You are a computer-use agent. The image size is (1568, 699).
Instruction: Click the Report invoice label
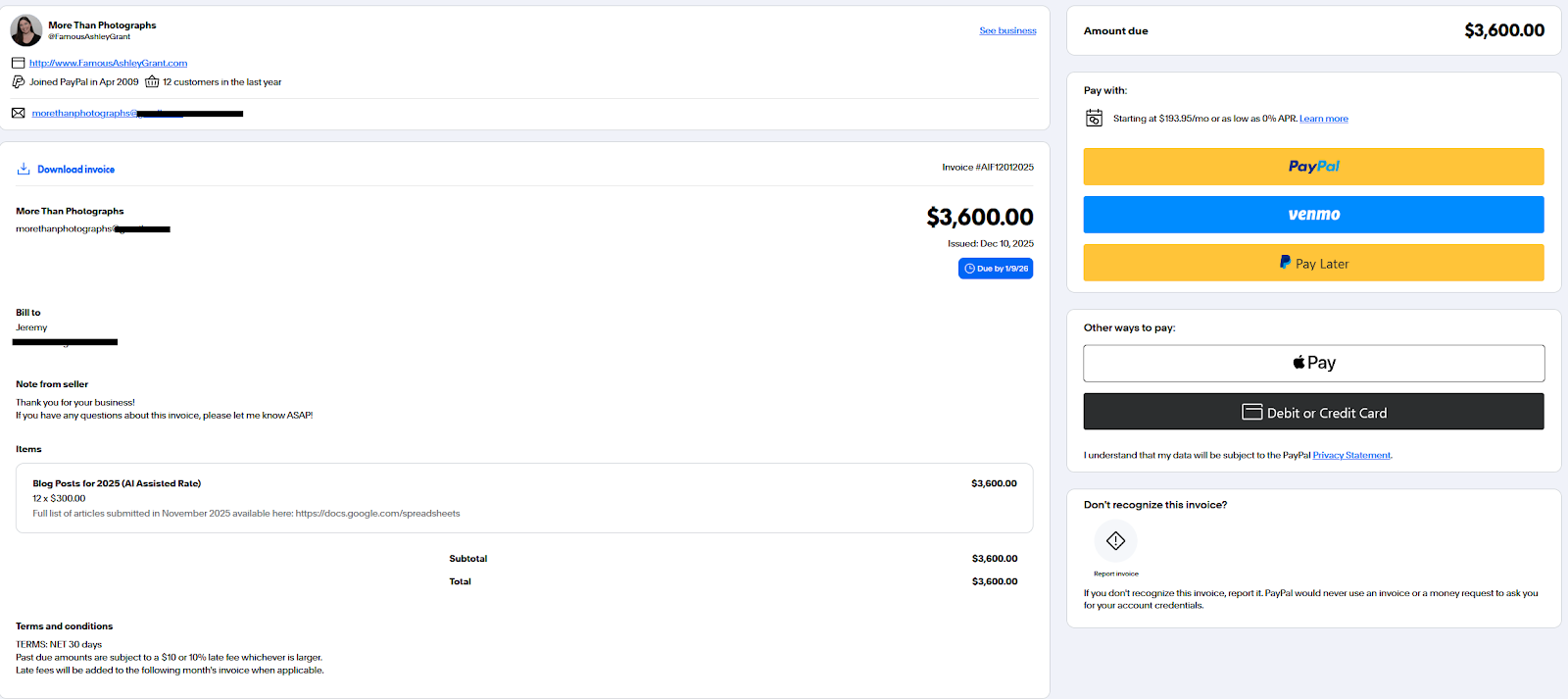click(x=1116, y=574)
